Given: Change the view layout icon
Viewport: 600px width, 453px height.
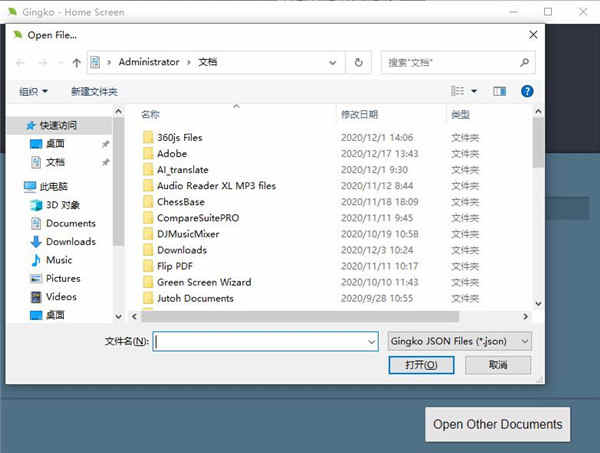Looking at the screenshot, I should pyautogui.click(x=457, y=91).
